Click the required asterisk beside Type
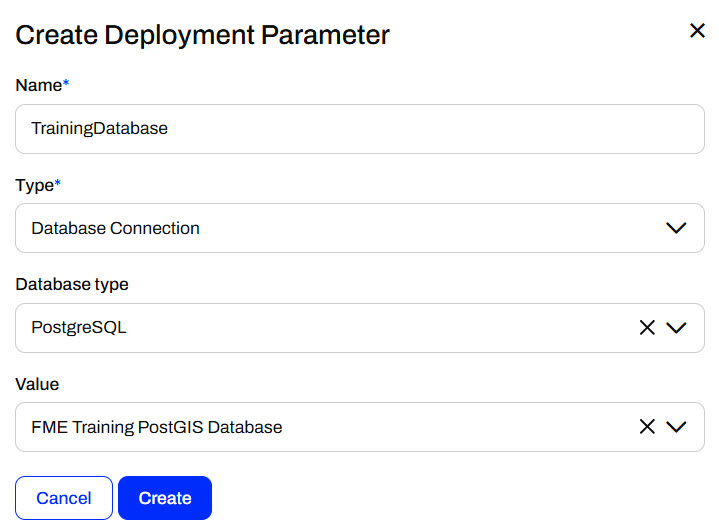This screenshot has height=526, width=719. [58, 184]
